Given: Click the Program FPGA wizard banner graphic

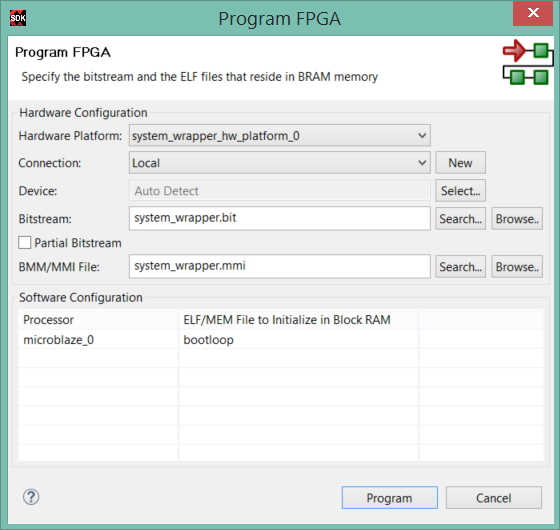Looking at the screenshot, I should coord(528,63).
